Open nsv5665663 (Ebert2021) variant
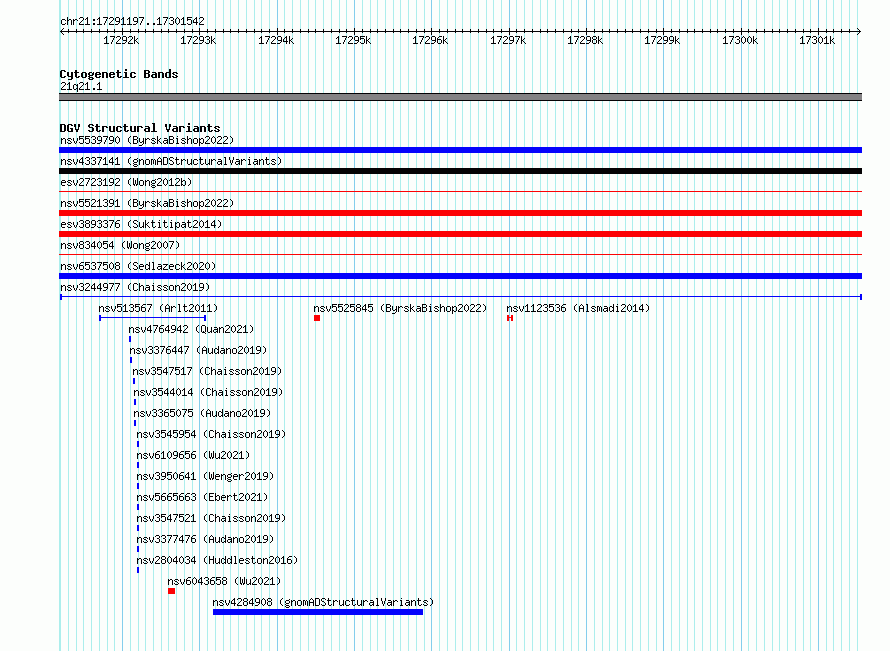Image resolution: width=890 pixels, height=651 pixels. (x=202, y=497)
